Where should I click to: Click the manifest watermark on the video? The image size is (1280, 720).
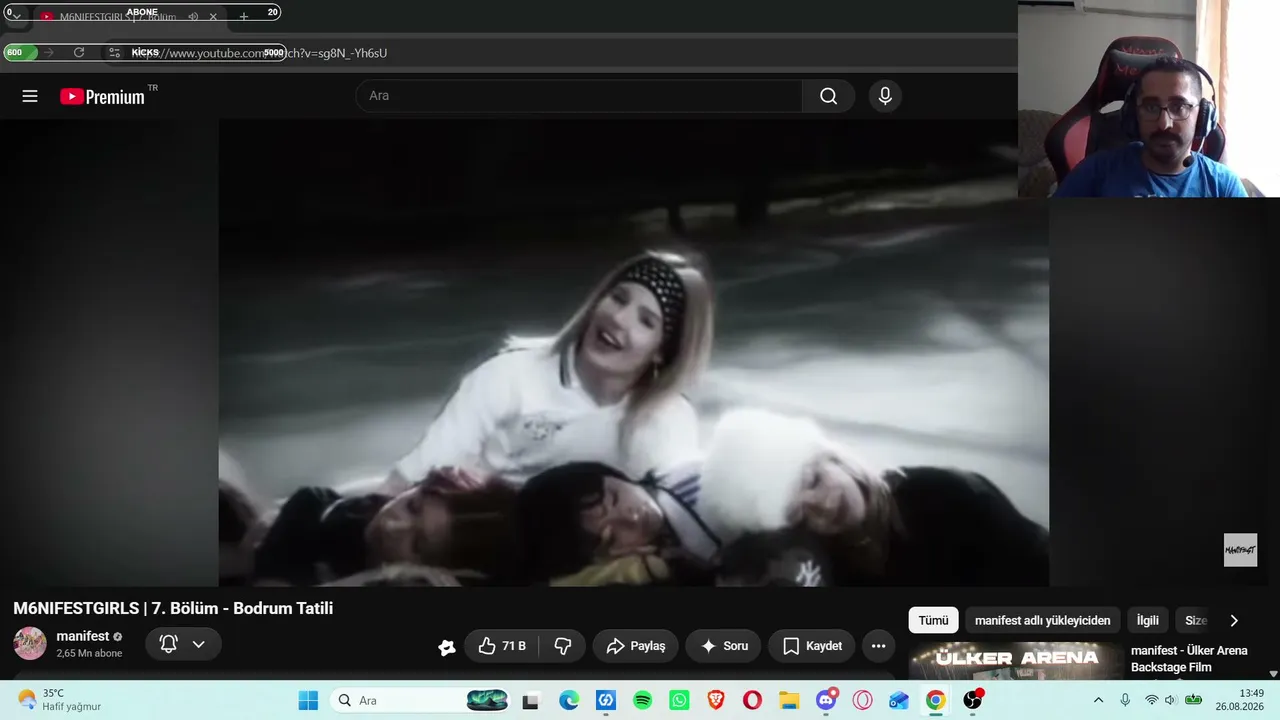coord(1240,550)
